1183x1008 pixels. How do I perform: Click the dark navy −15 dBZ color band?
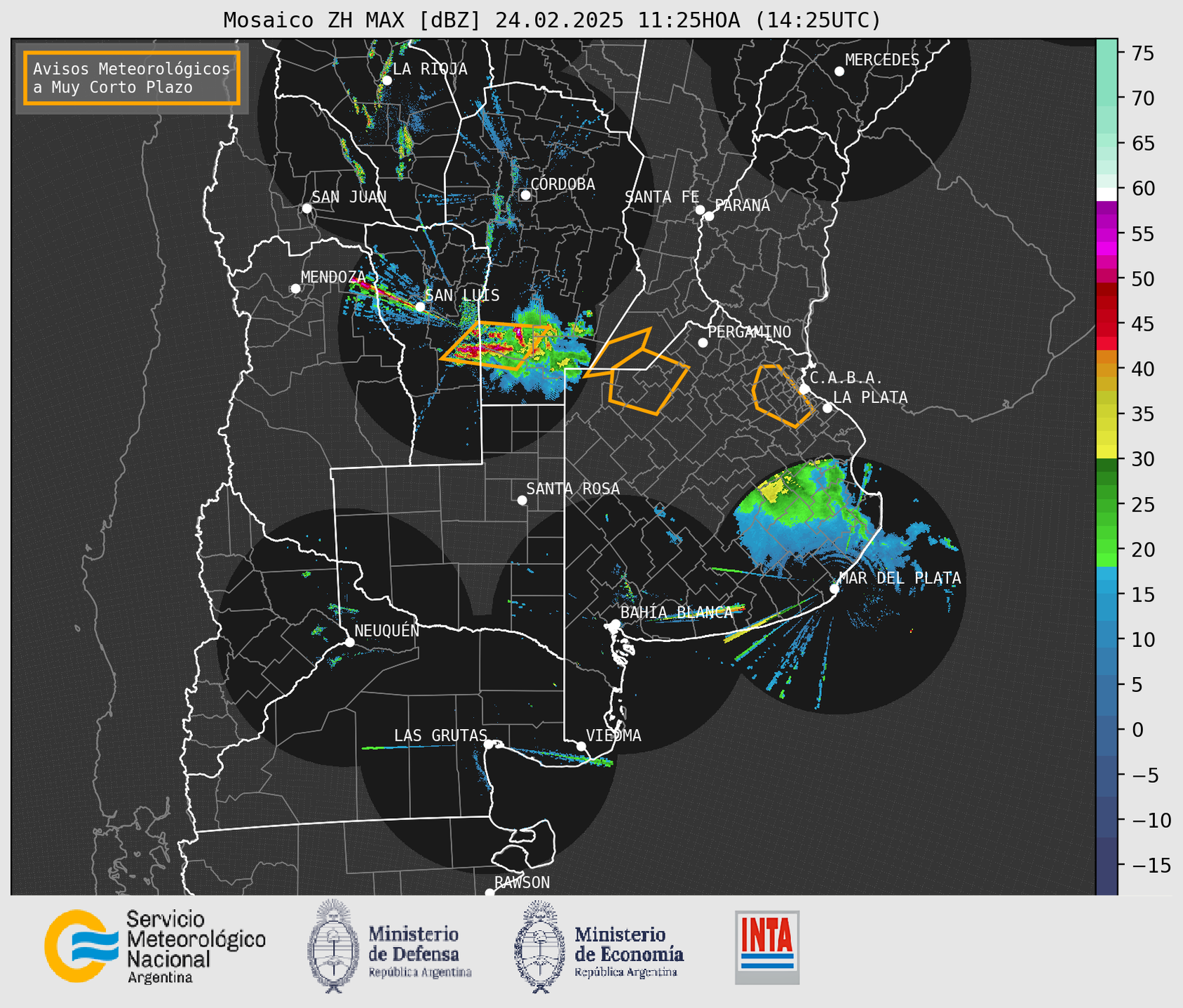[1107, 865]
